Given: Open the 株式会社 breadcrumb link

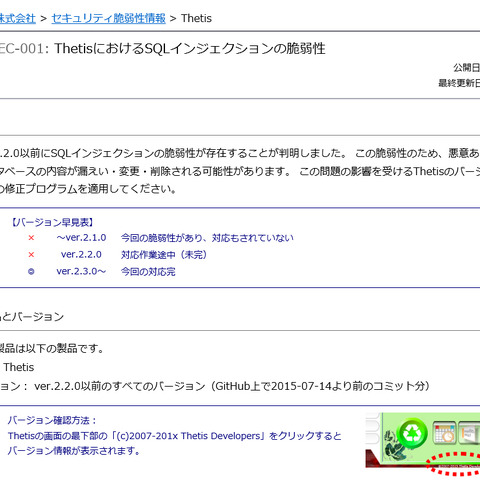Looking at the screenshot, I should pyautogui.click(x=17, y=18).
